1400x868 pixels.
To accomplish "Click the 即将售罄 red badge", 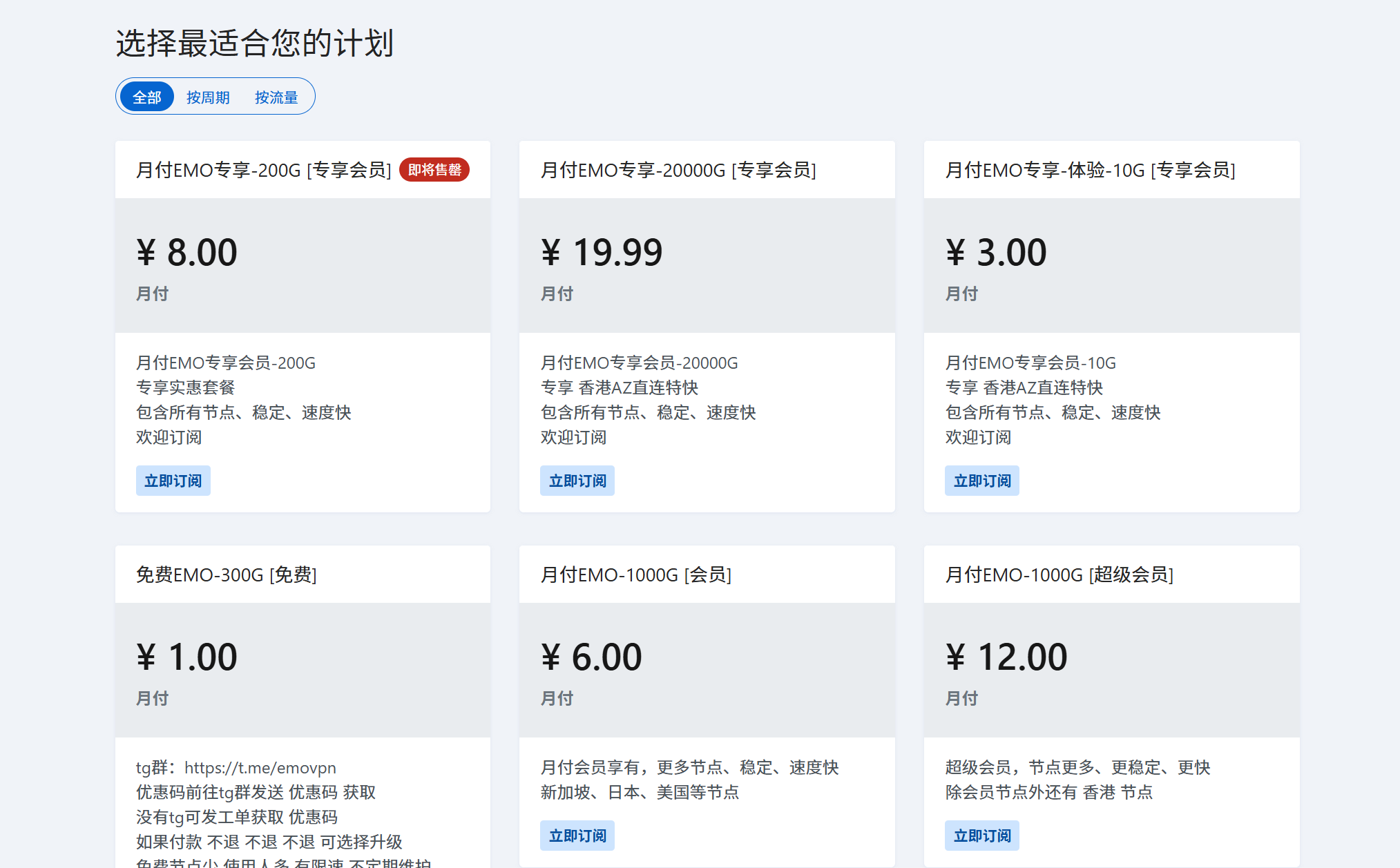I will [x=434, y=170].
